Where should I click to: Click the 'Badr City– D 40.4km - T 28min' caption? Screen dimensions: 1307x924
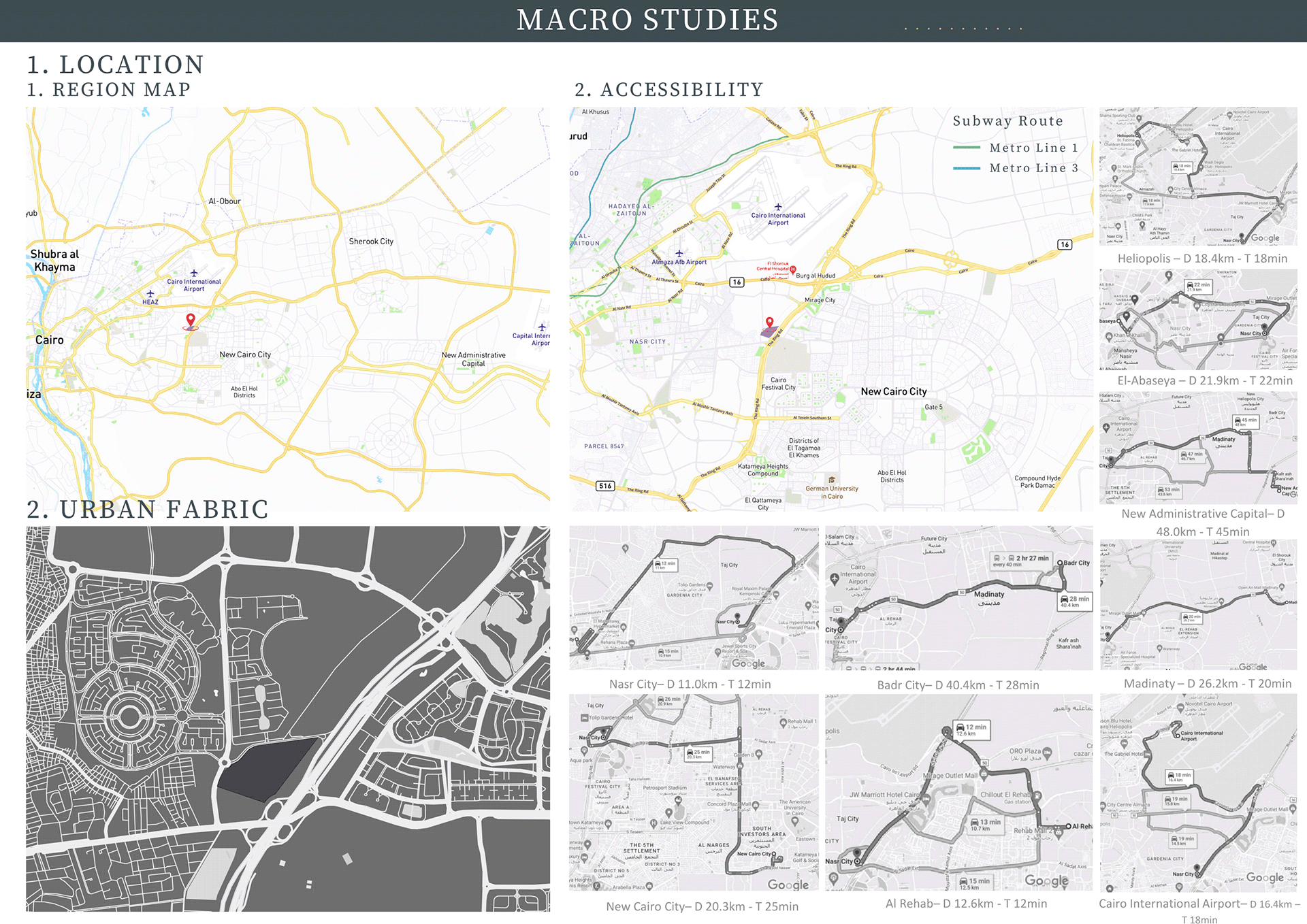(958, 685)
